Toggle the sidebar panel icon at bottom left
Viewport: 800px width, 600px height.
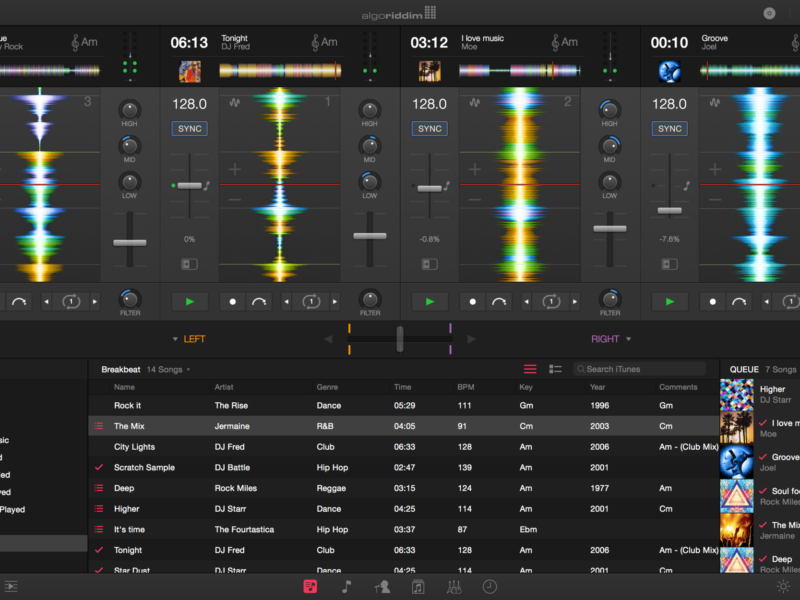(x=11, y=587)
